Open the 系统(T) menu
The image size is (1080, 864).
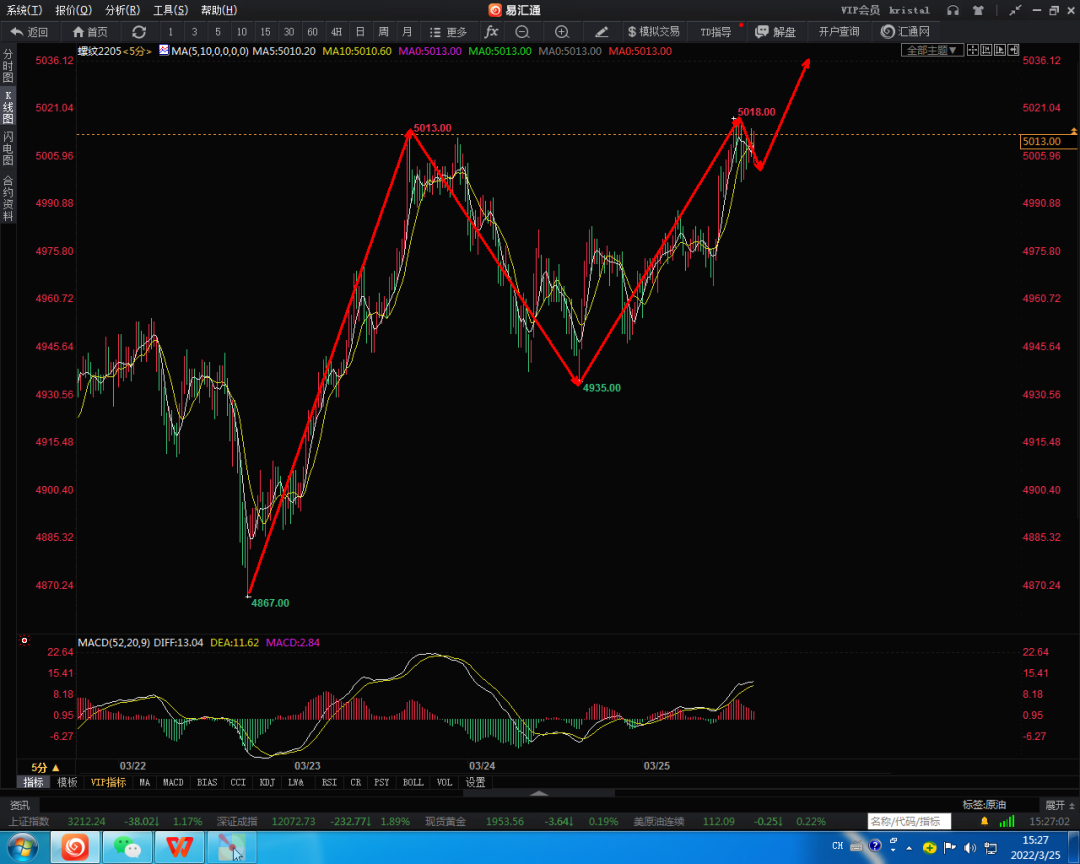click(x=23, y=10)
